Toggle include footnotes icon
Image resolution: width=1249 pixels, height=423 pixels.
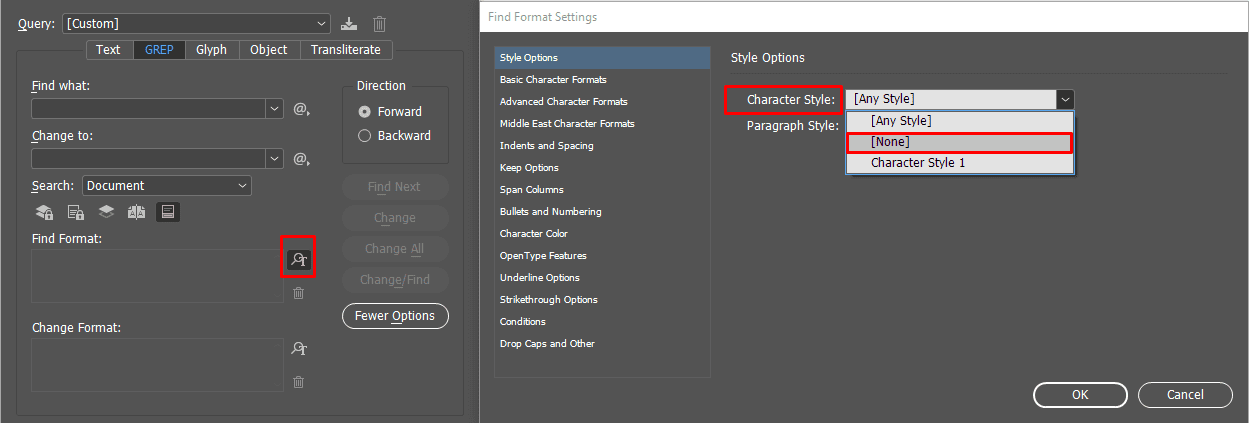(168, 212)
